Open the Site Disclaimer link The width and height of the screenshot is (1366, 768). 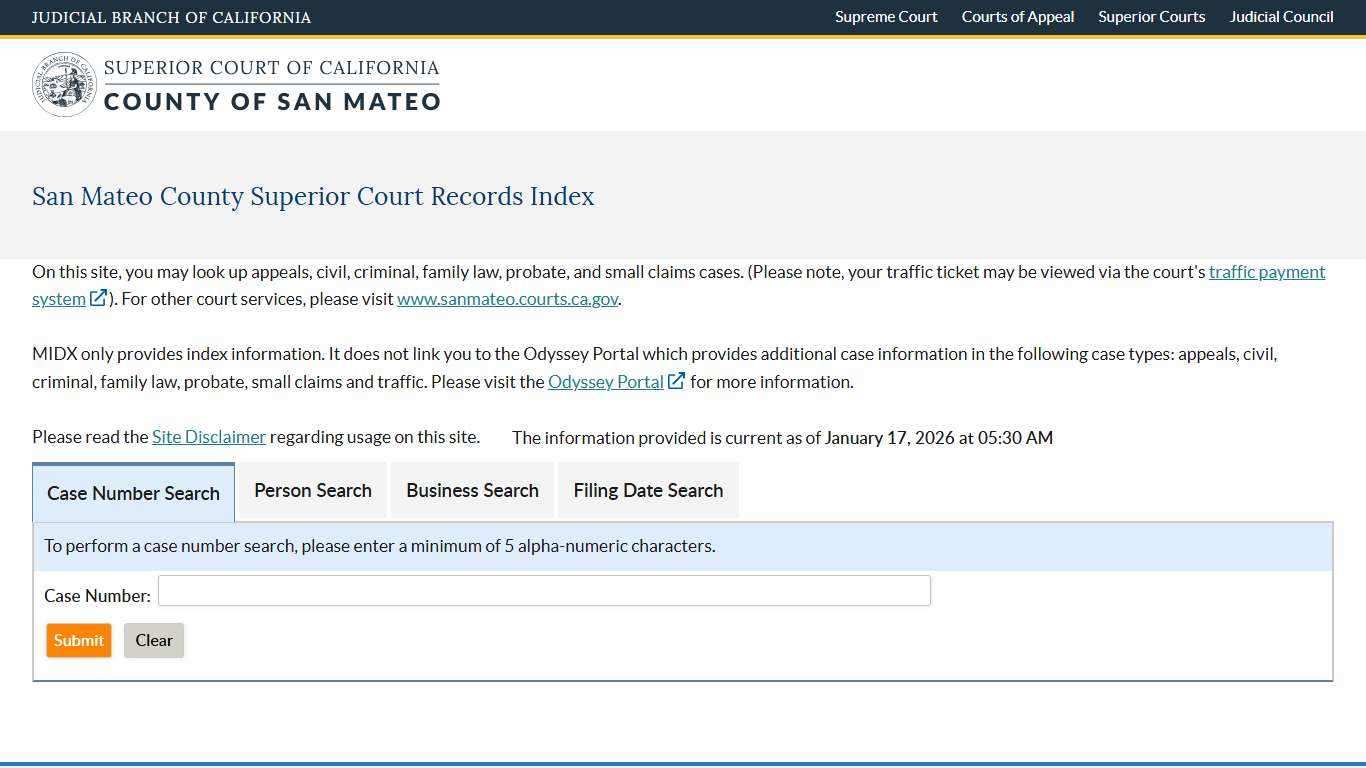click(208, 437)
